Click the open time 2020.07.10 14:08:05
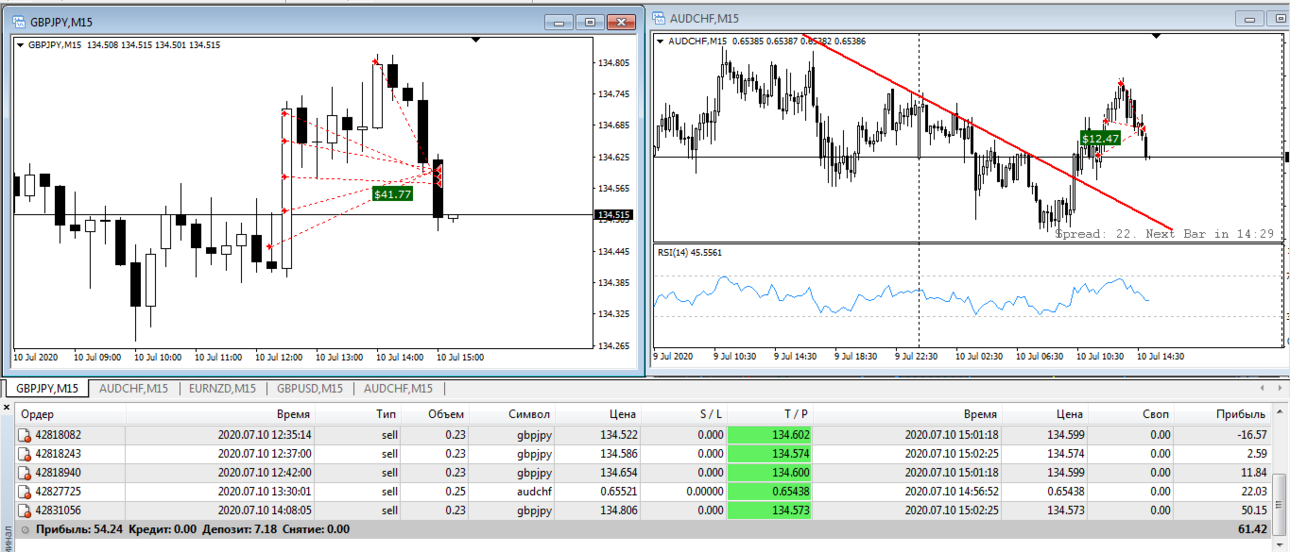The width and height of the screenshot is (1290, 552). point(264,510)
